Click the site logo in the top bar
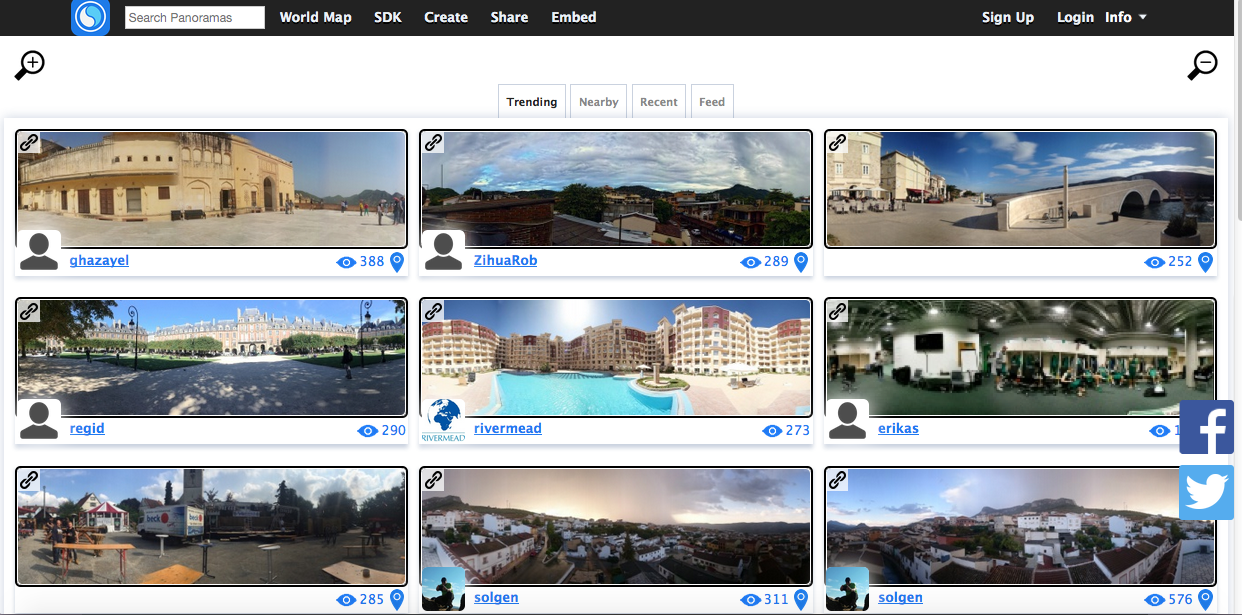 (90, 17)
